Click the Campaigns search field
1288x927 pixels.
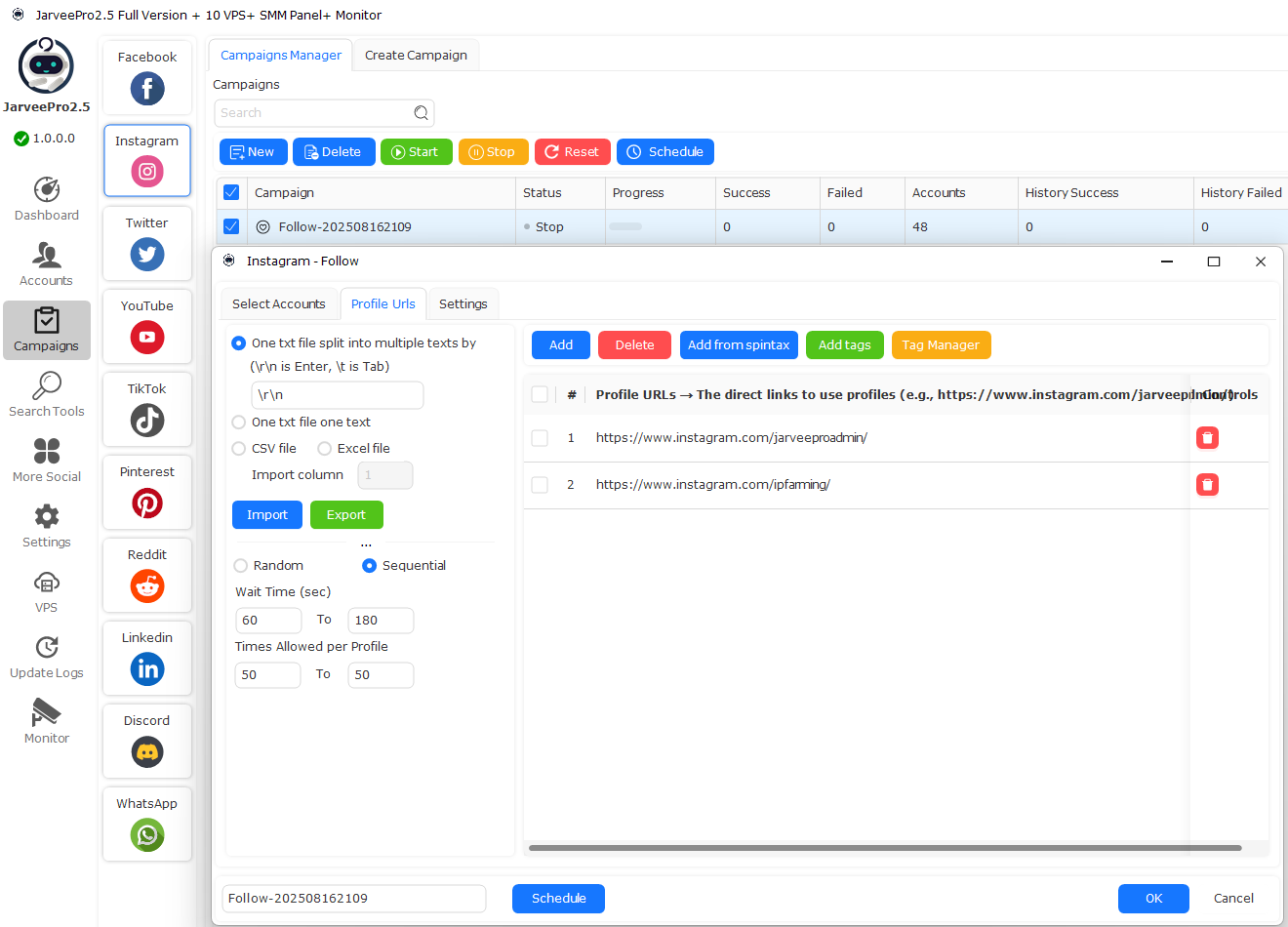(324, 113)
